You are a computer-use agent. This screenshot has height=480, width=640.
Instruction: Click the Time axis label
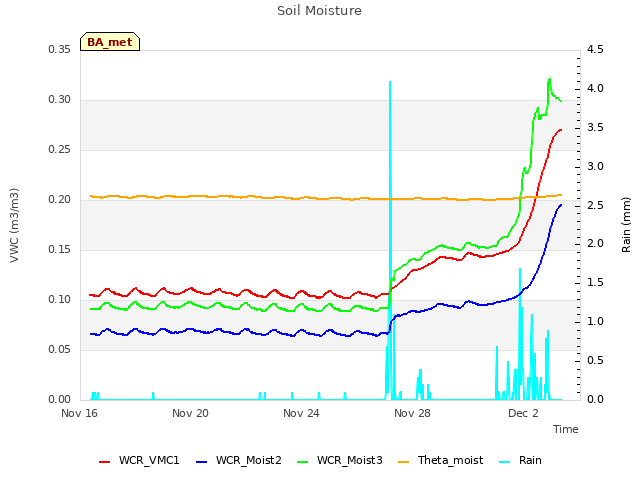tap(566, 429)
